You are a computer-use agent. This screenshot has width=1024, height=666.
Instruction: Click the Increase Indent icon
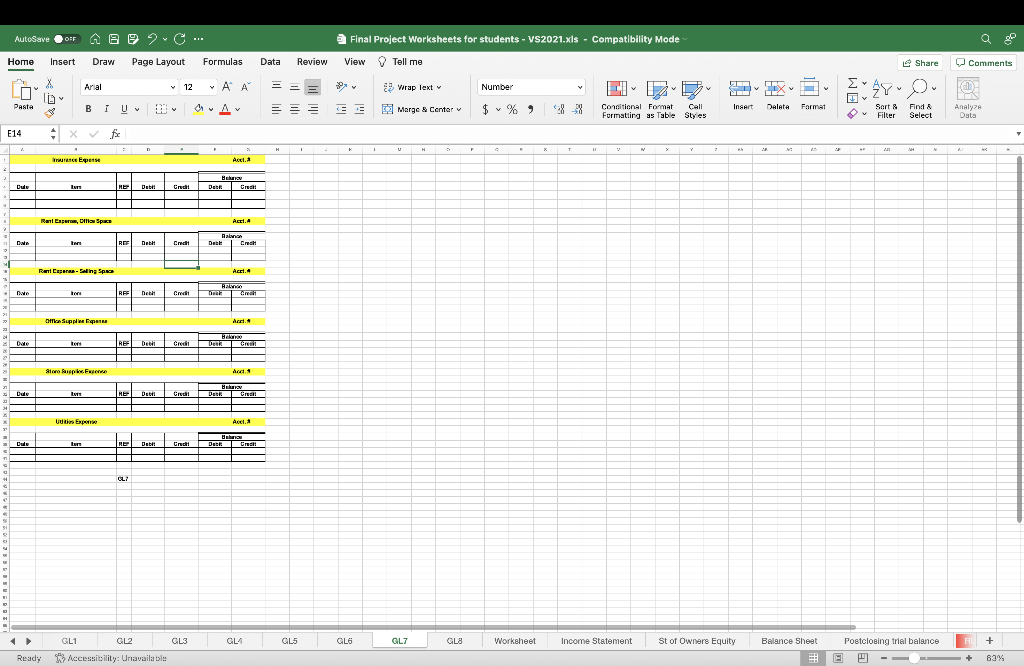tap(359, 109)
